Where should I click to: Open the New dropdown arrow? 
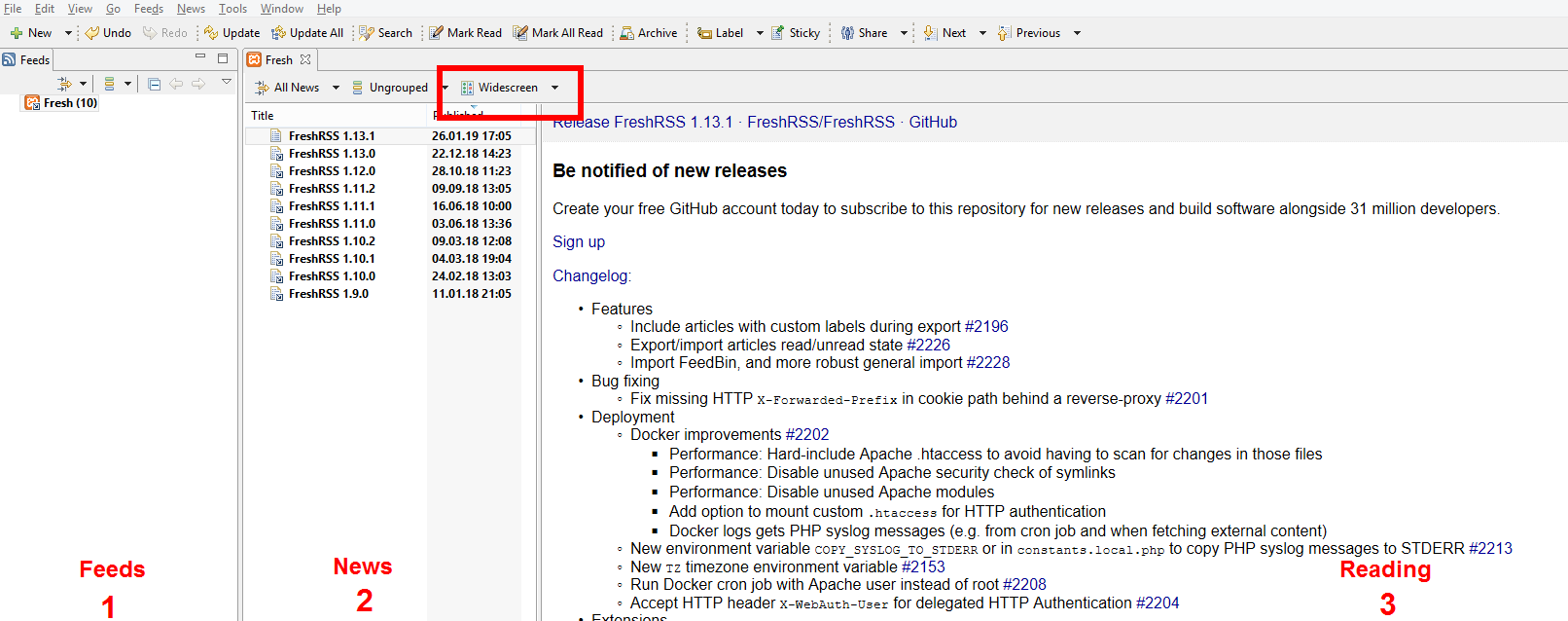[x=68, y=33]
